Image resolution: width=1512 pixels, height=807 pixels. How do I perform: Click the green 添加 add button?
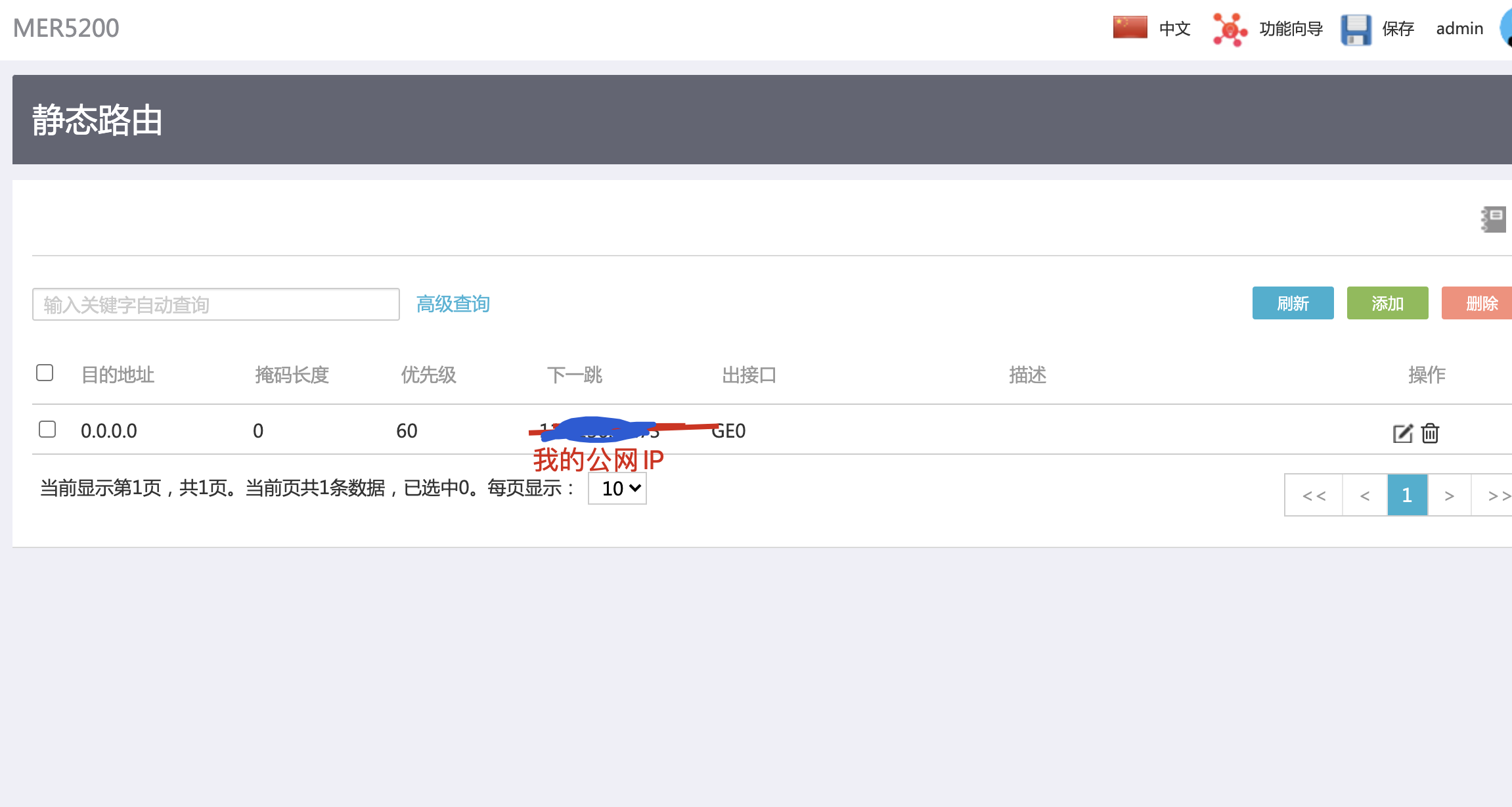tap(1387, 303)
